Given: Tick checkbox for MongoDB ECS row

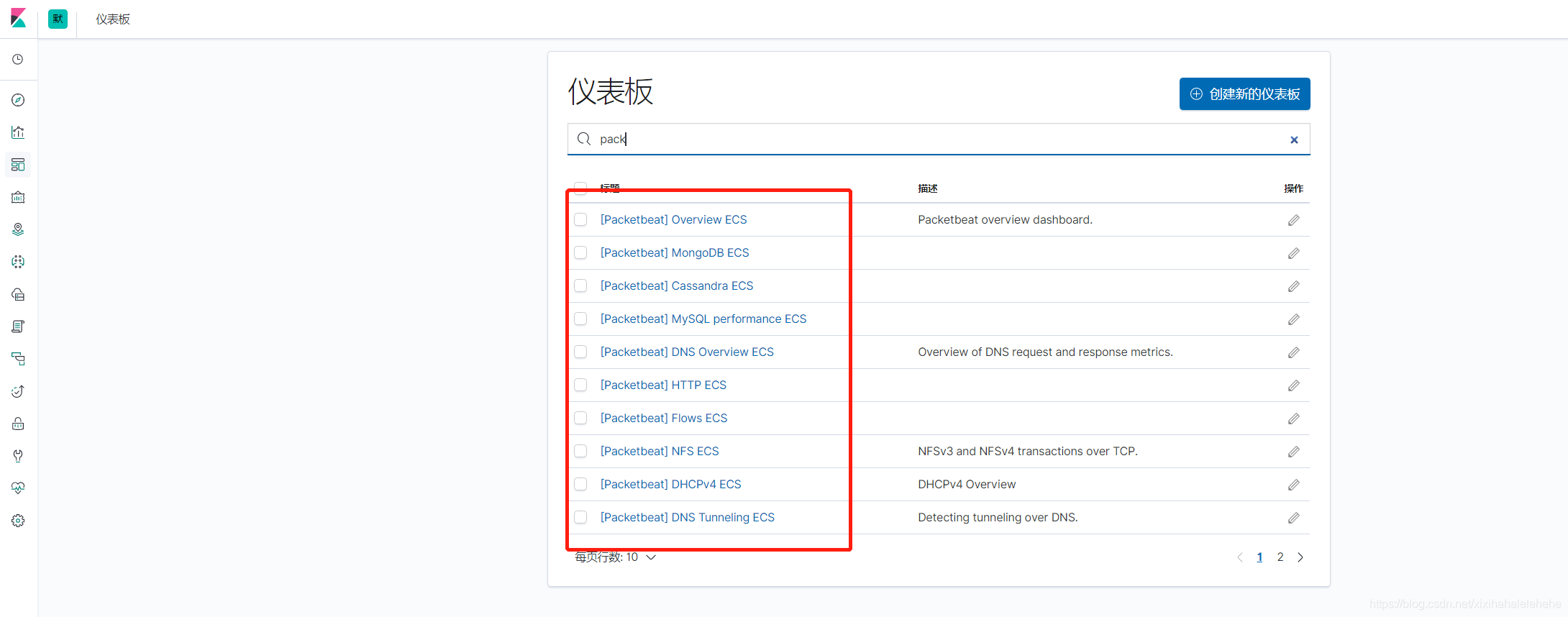Looking at the screenshot, I should pyautogui.click(x=580, y=252).
